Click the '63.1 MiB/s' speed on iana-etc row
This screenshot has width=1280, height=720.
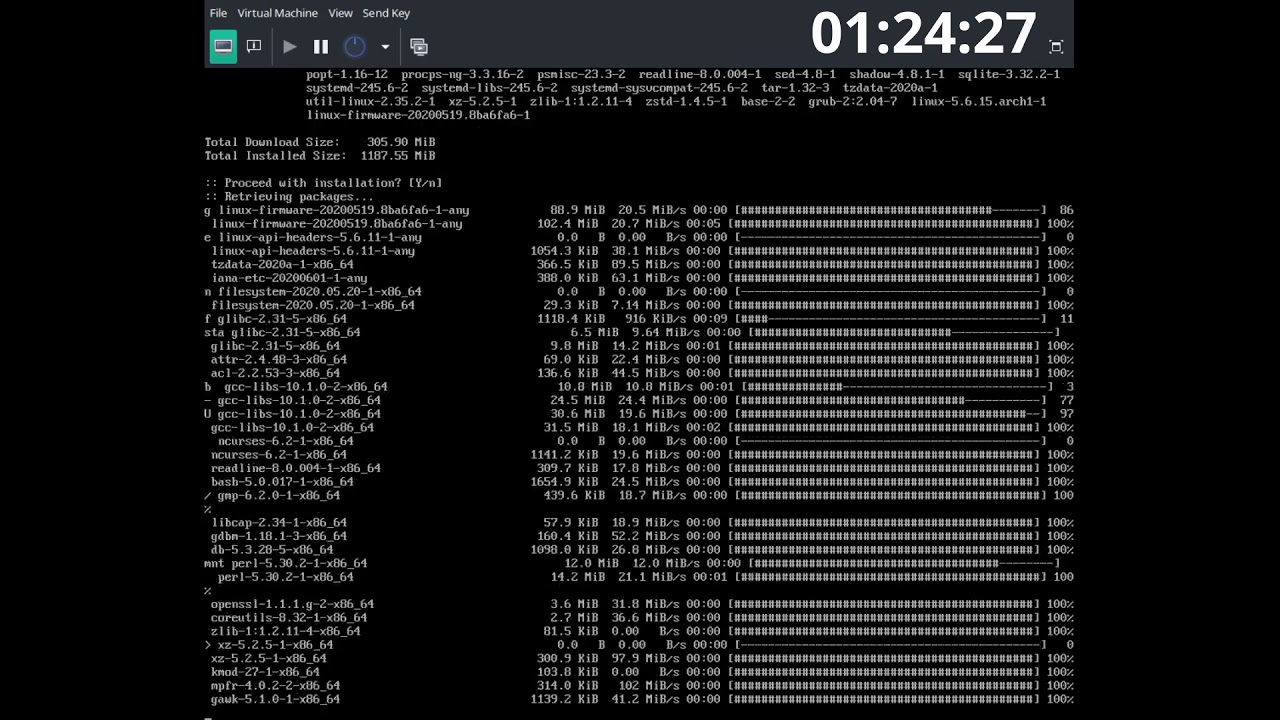pos(645,278)
